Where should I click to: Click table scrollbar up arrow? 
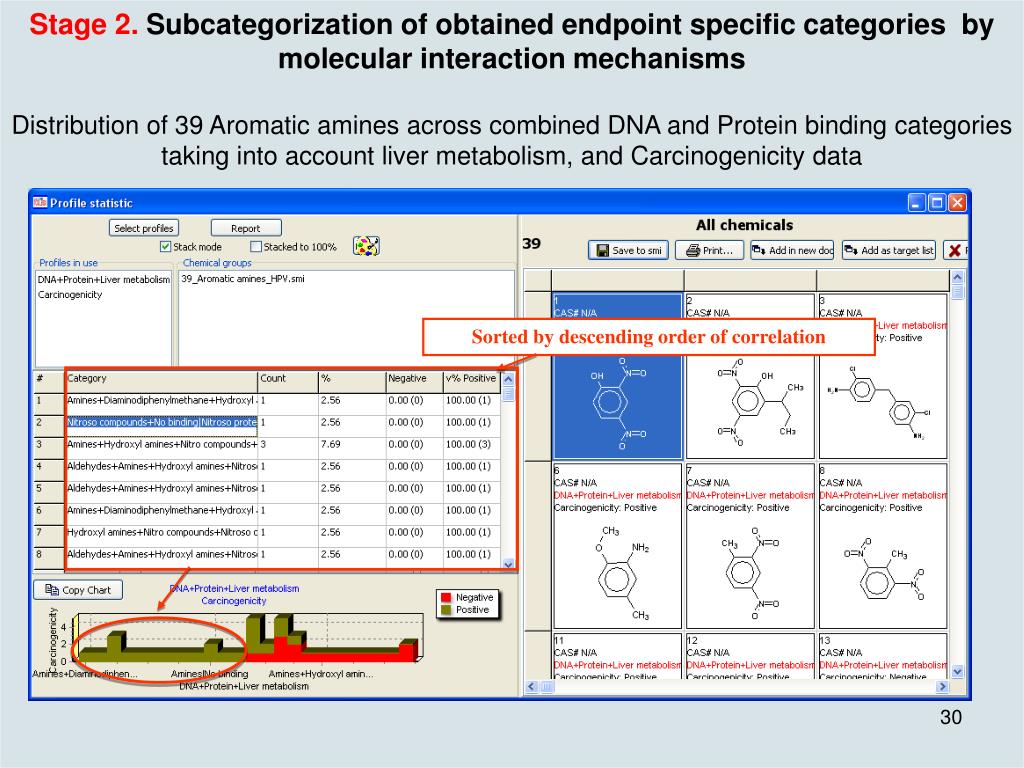click(509, 379)
